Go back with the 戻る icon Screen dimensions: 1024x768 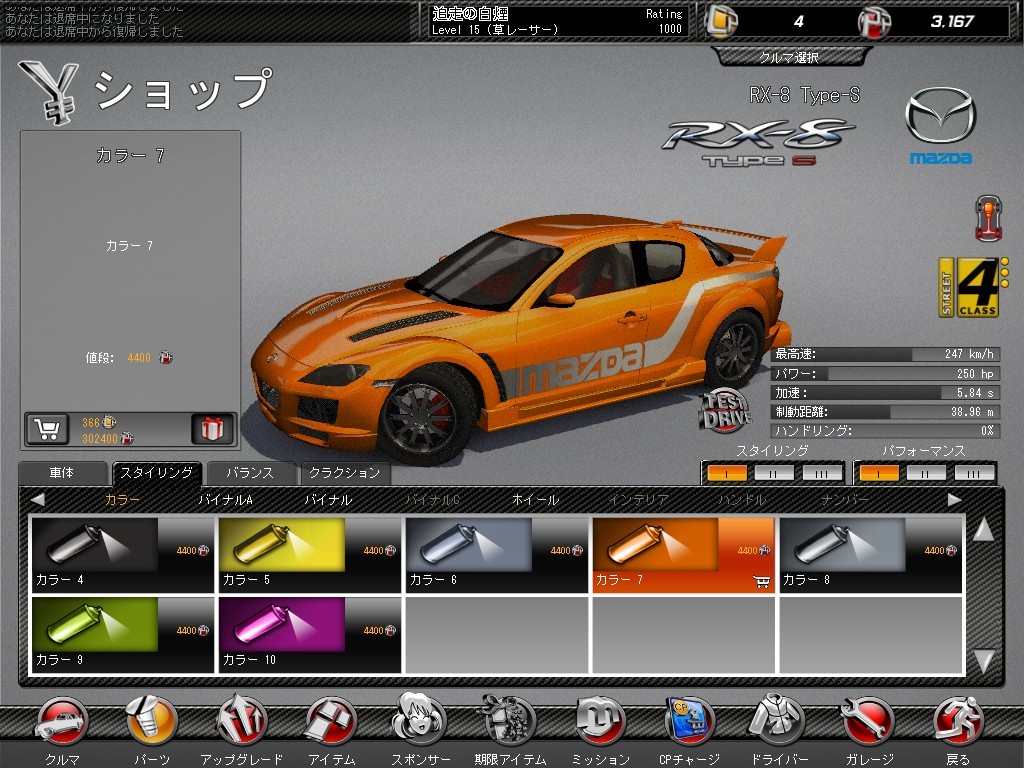coord(958,722)
